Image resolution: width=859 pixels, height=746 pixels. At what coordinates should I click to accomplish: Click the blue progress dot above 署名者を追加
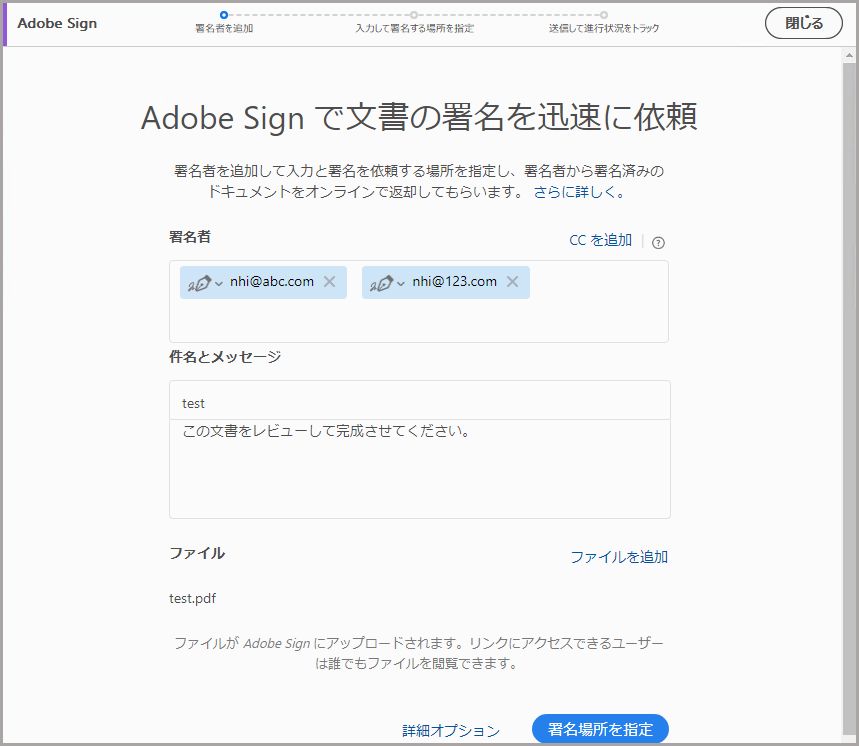(x=222, y=16)
